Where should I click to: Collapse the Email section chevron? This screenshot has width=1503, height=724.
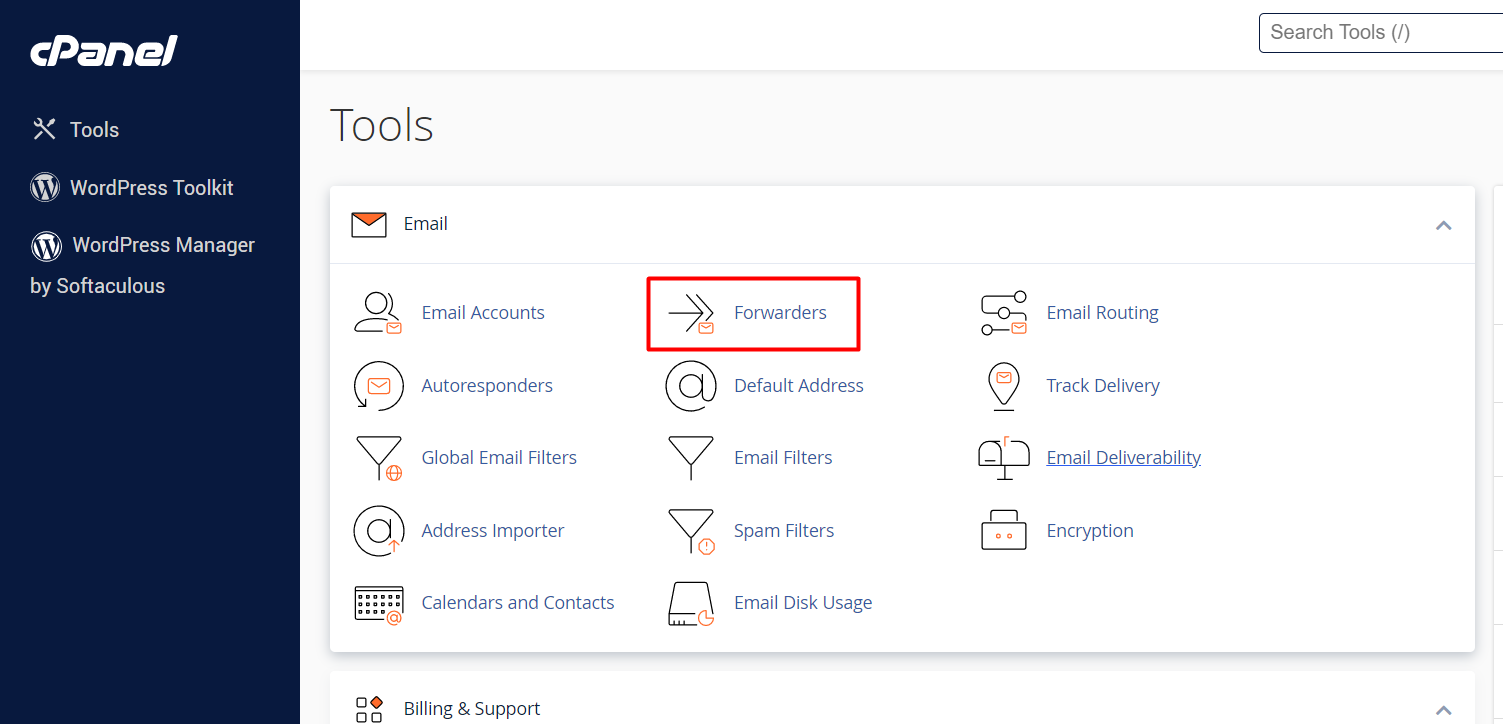(x=1443, y=225)
